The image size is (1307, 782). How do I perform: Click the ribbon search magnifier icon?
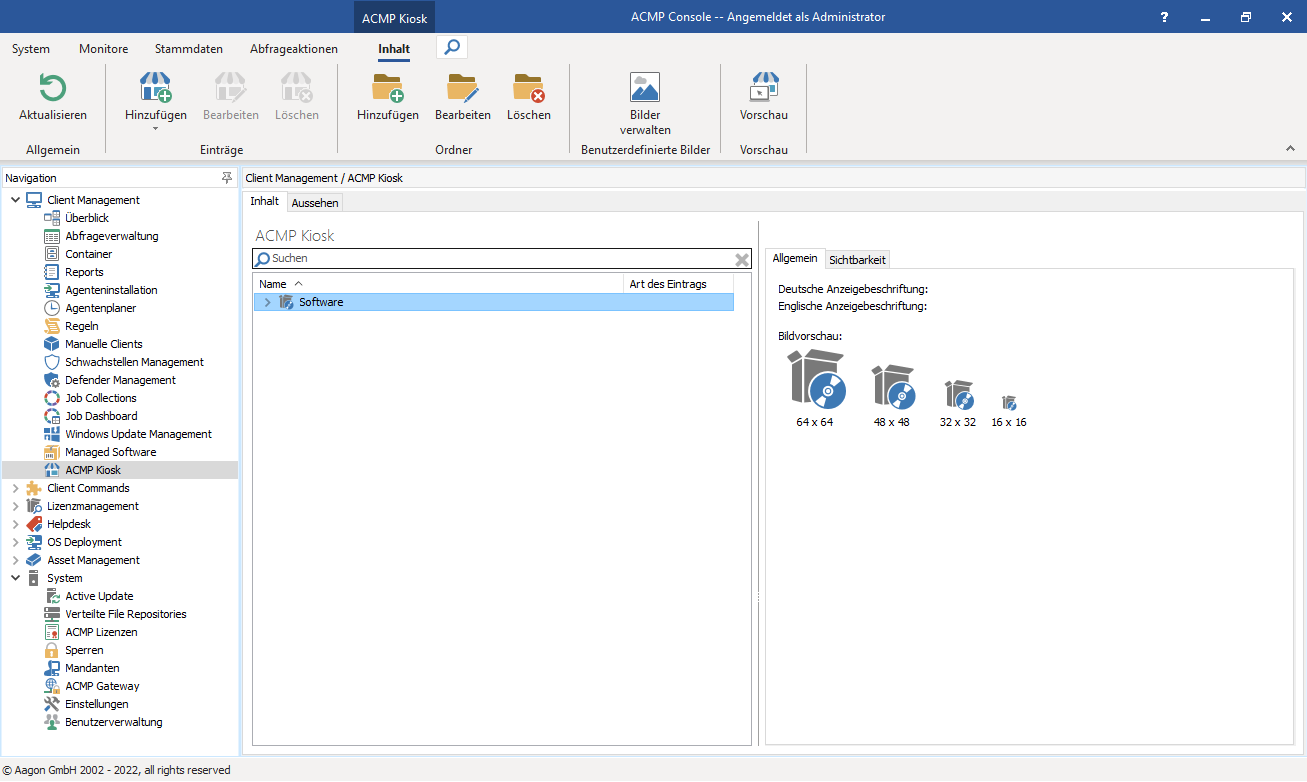coord(452,47)
